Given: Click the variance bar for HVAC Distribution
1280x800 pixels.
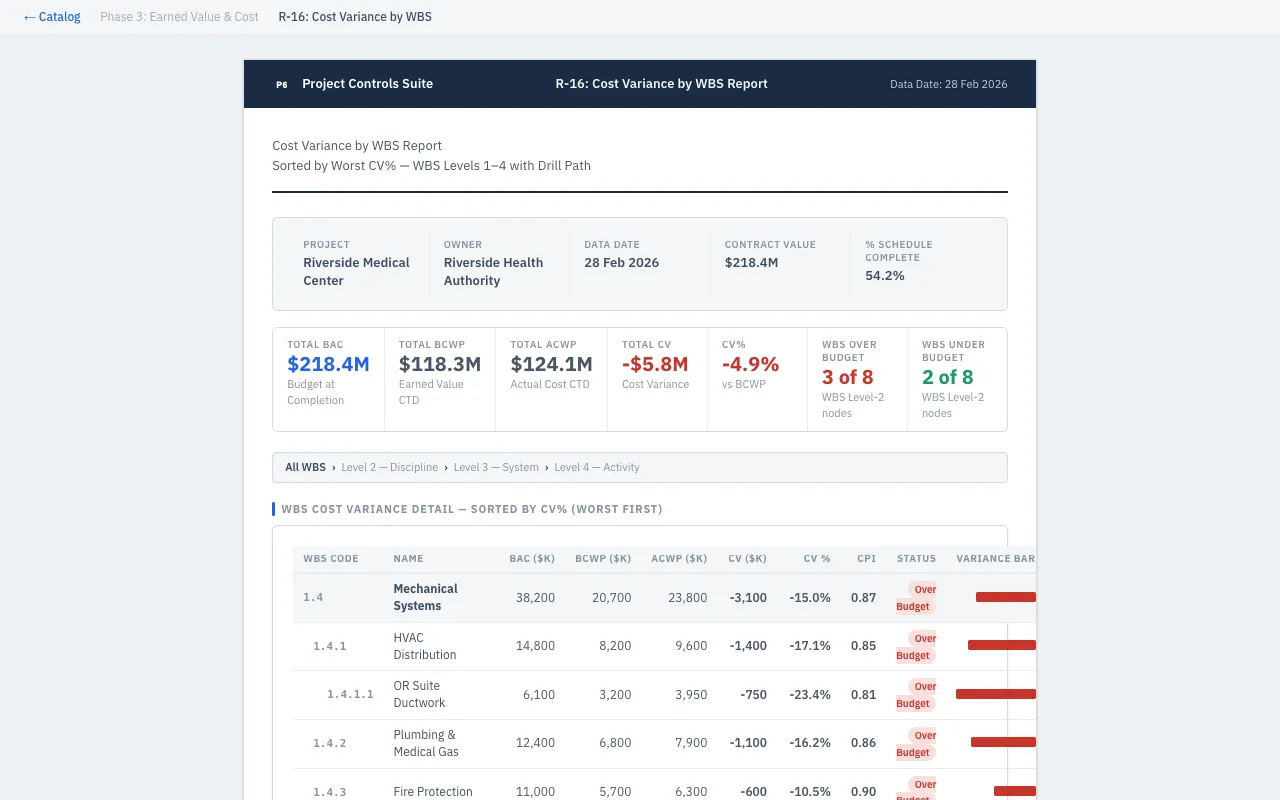Looking at the screenshot, I should (1001, 645).
